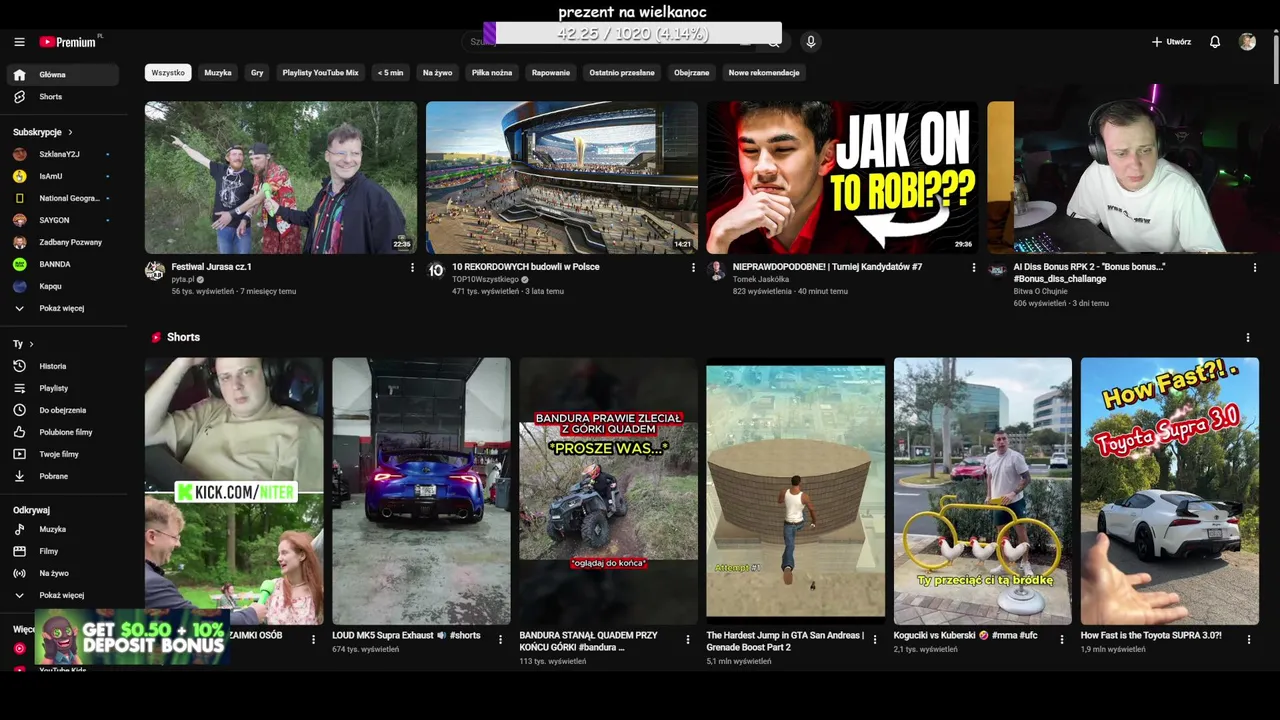Open Na żywo under Odkrywaj
This screenshot has height=720, width=1280.
pyautogui.click(x=62, y=573)
